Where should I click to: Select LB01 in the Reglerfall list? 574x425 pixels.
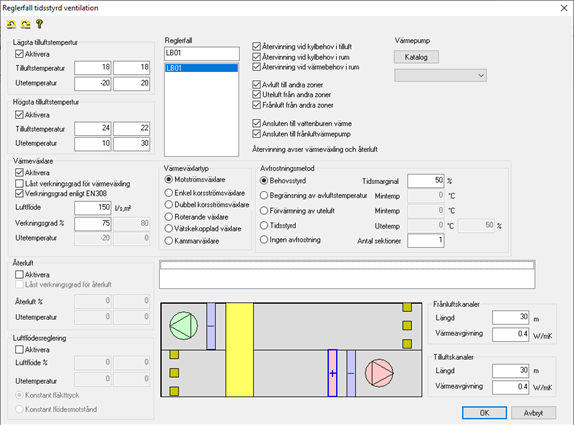click(201, 68)
